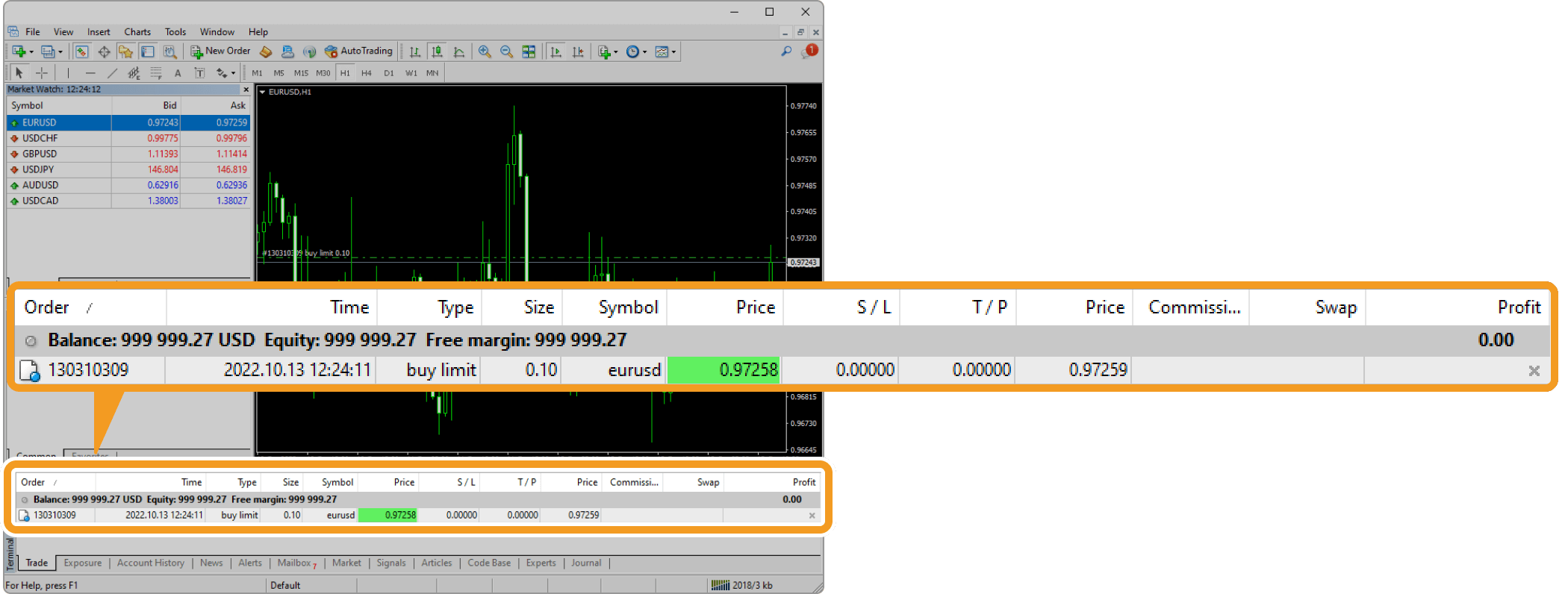
Task: Select the Crosshair tool
Action: click(42, 73)
